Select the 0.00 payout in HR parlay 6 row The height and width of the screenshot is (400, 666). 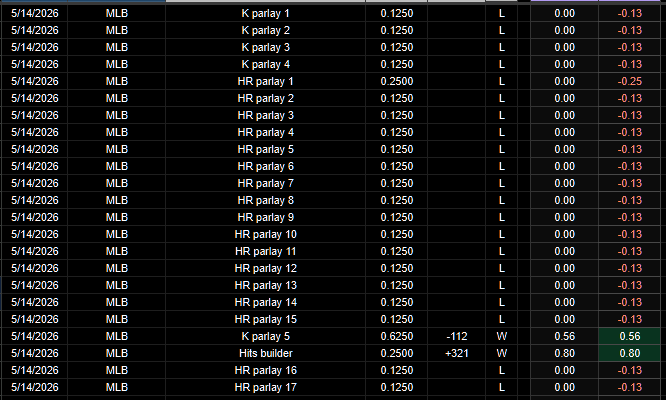[x=564, y=166]
